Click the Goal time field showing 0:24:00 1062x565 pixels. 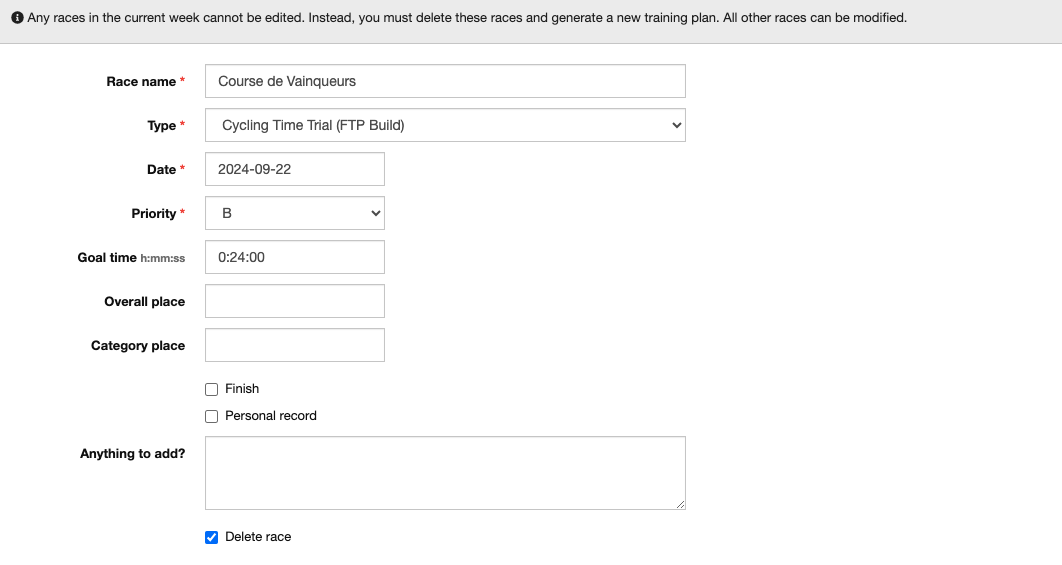click(294, 257)
